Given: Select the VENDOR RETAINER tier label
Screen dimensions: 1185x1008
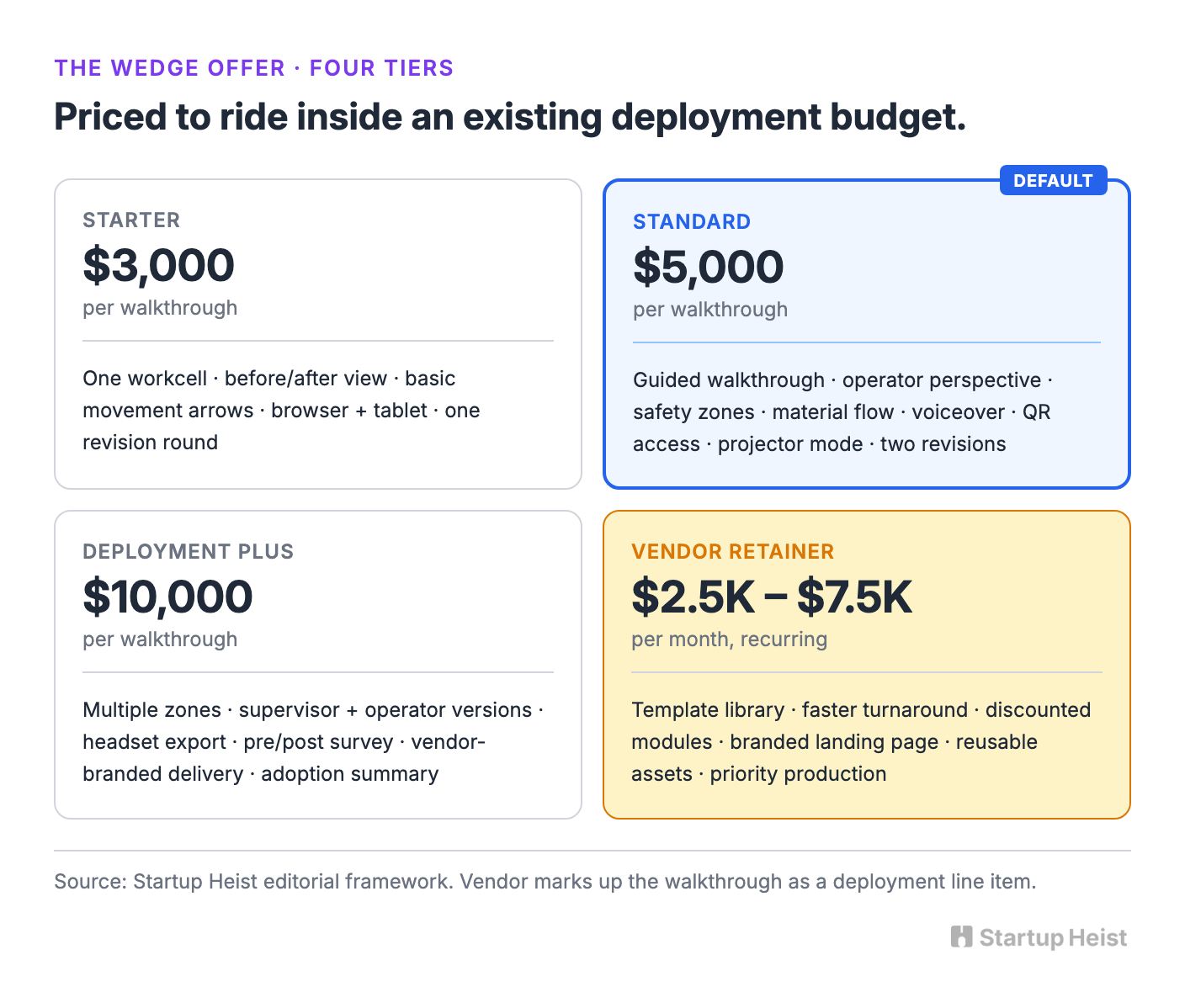Looking at the screenshot, I should coord(732,552).
